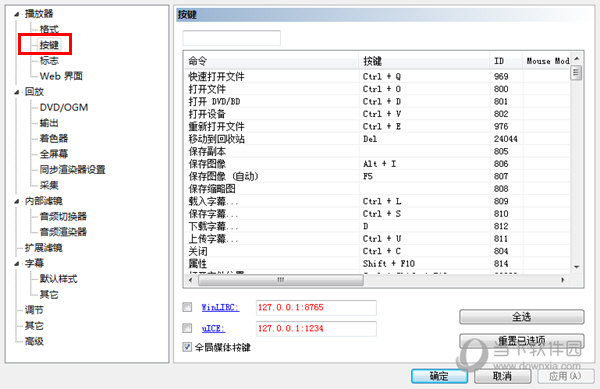Screen dimensions: 600x389
Task: Sort by the 命令 column header
Action: 272,61
